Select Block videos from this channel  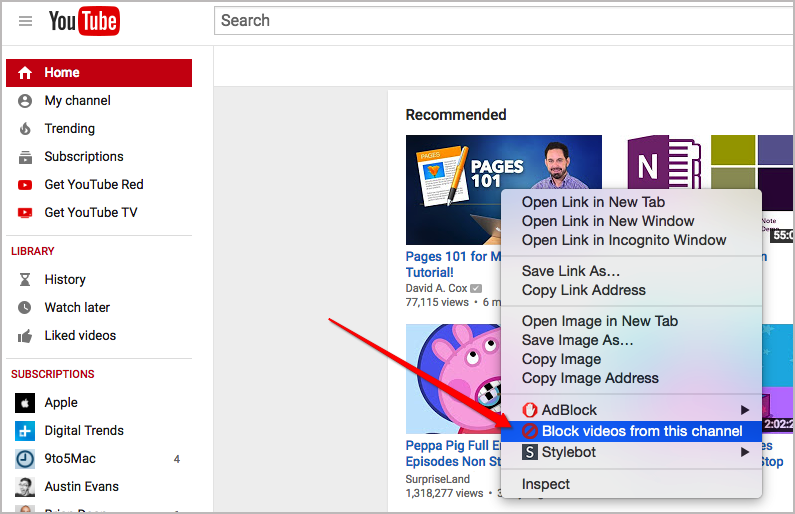[631, 431]
